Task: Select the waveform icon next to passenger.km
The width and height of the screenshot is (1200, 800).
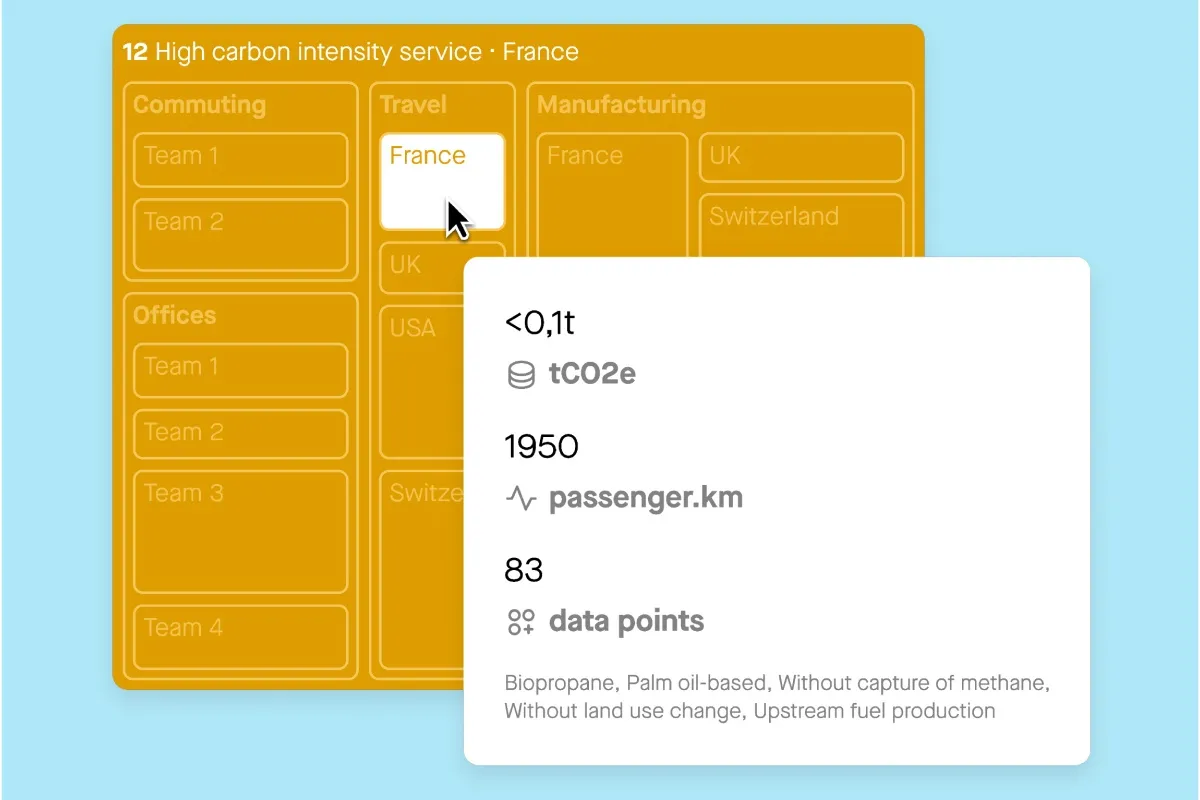Action: point(521,498)
